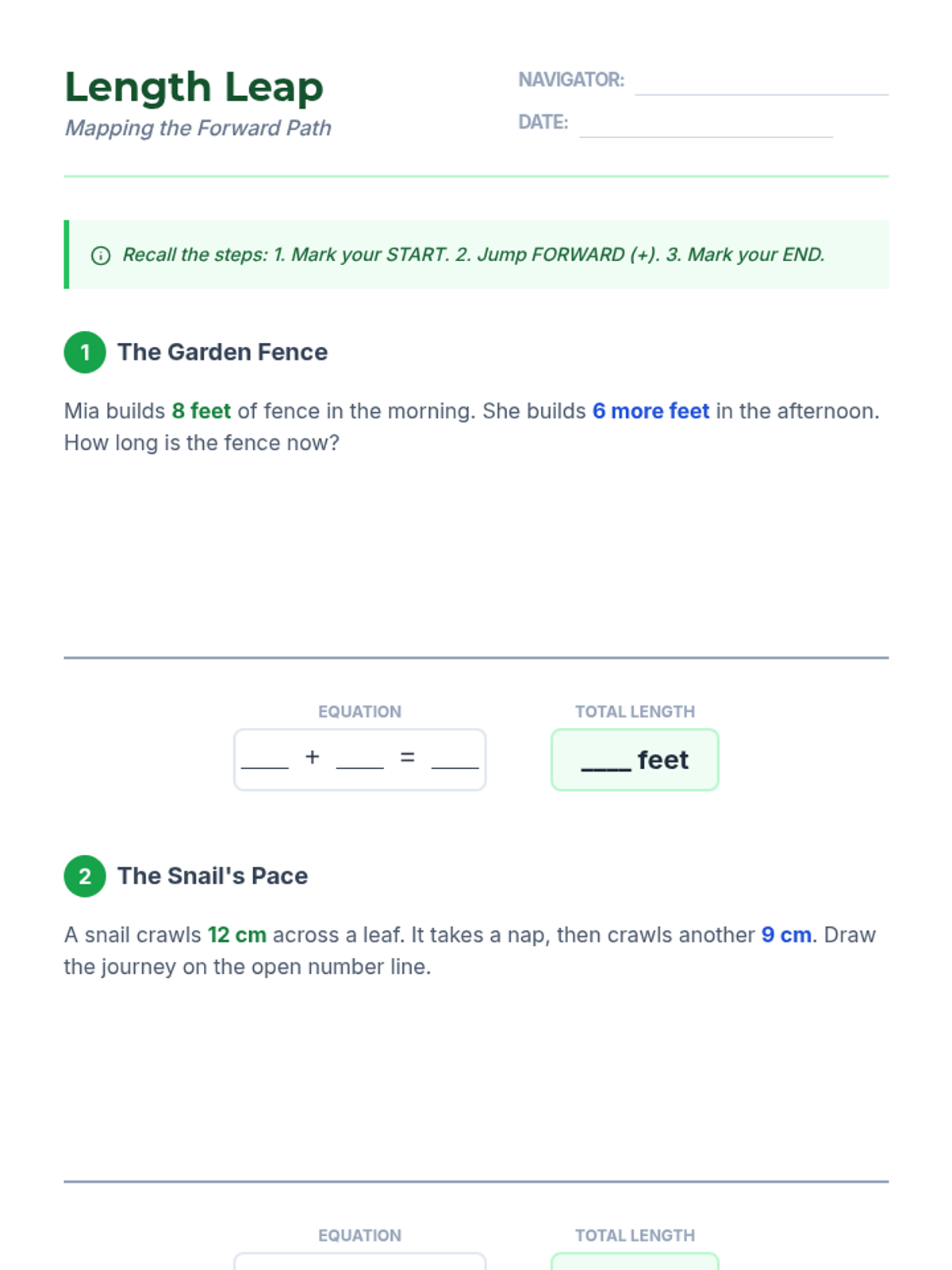Click the Date blank line
The width and height of the screenshot is (952, 1270).
pos(705,125)
